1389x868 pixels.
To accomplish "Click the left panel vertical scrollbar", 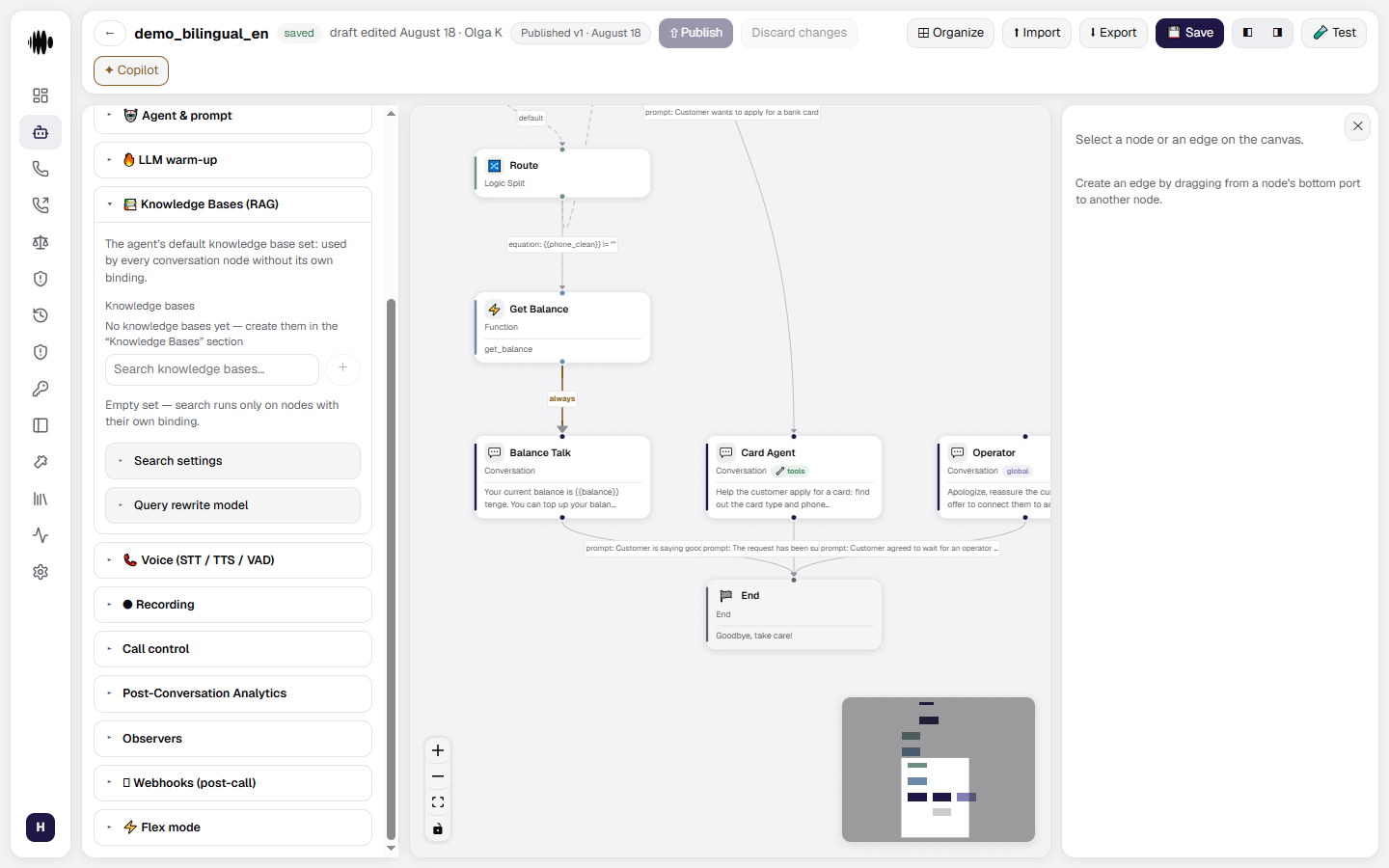I will point(391,569).
